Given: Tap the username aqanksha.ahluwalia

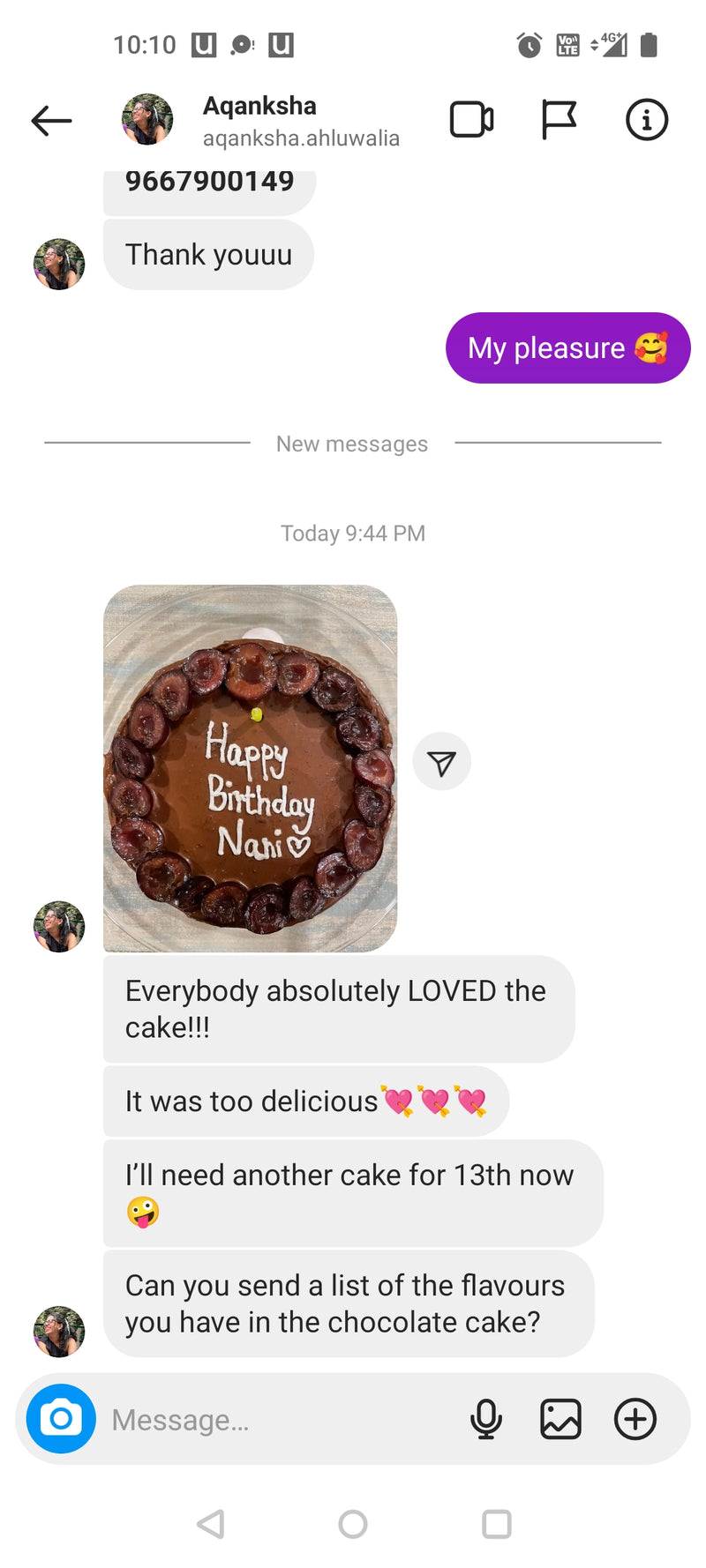Looking at the screenshot, I should pyautogui.click(x=301, y=138).
